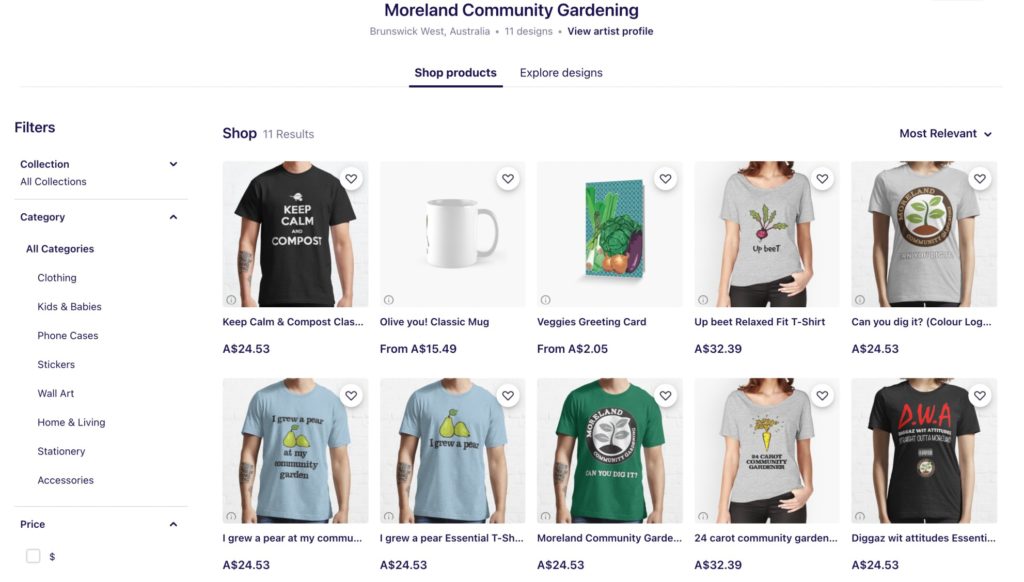The image size is (1024, 582).
Task: Click heart on 24 carot community gardener shirt
Action: click(822, 395)
